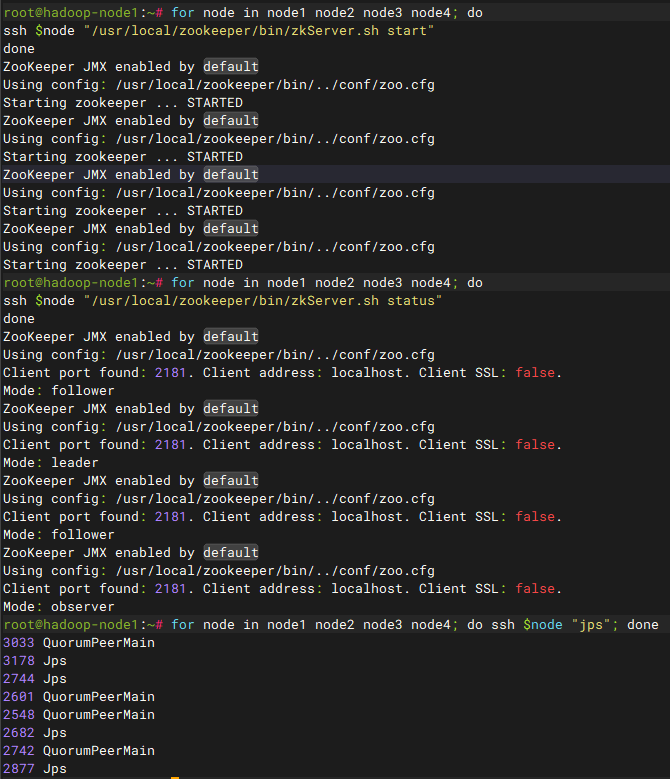Click the "3178 Jps" process line

tap(35, 660)
